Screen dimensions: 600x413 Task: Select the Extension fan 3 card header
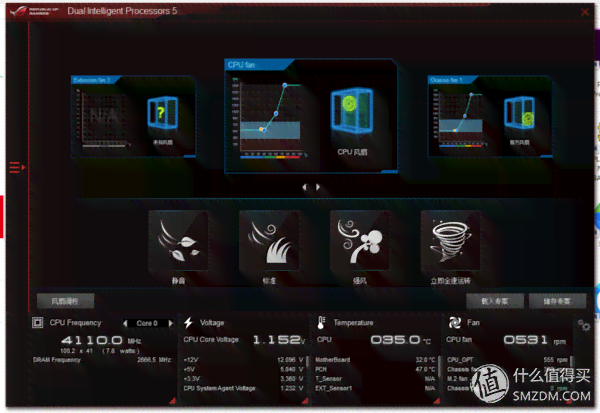94,80
